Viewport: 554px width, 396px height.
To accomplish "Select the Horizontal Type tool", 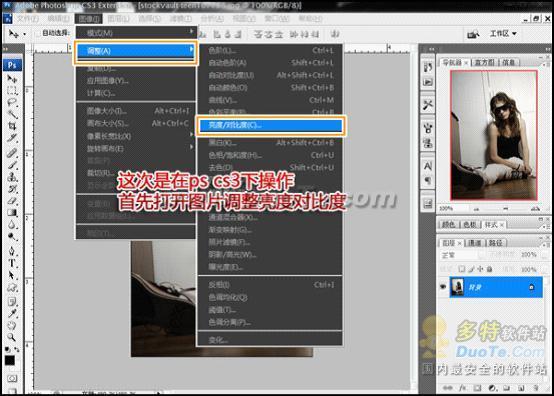I will (12, 263).
